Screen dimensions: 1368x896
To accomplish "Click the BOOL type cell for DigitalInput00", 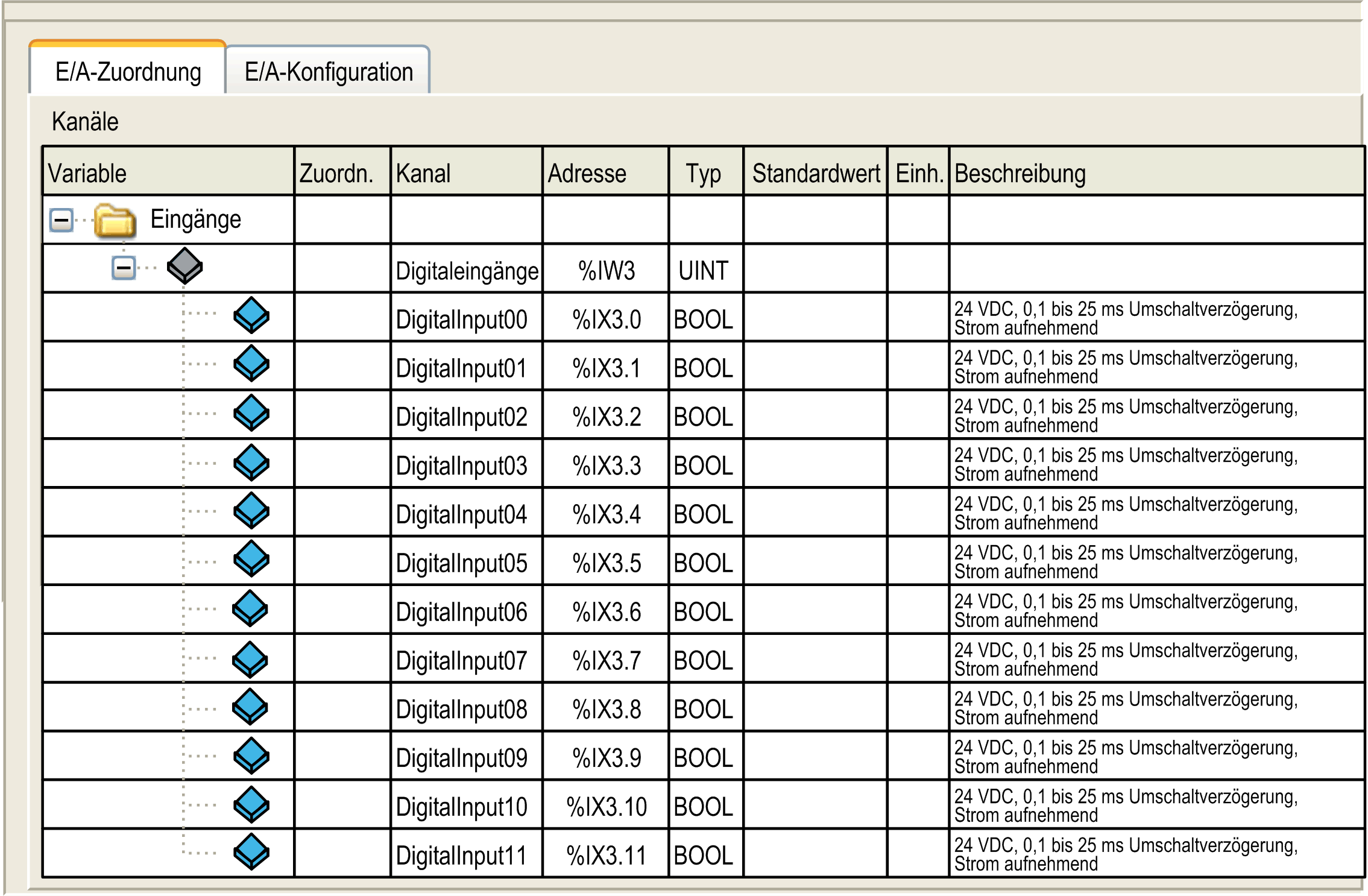I will (x=705, y=317).
